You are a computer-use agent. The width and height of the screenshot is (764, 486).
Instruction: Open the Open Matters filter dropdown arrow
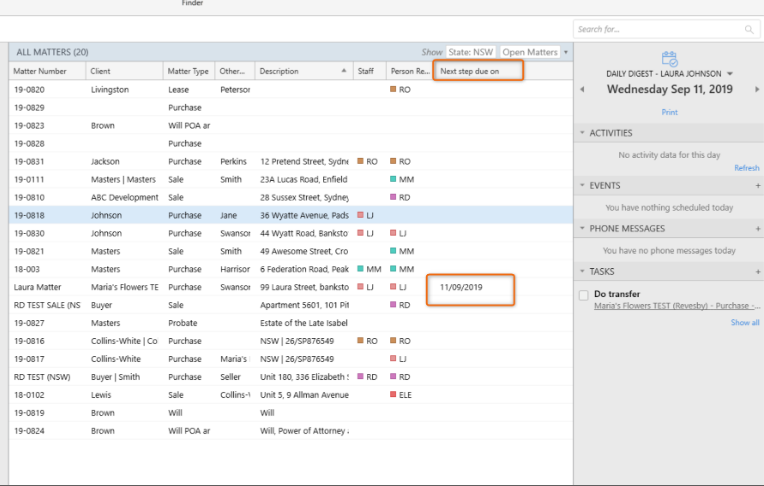tap(566, 52)
